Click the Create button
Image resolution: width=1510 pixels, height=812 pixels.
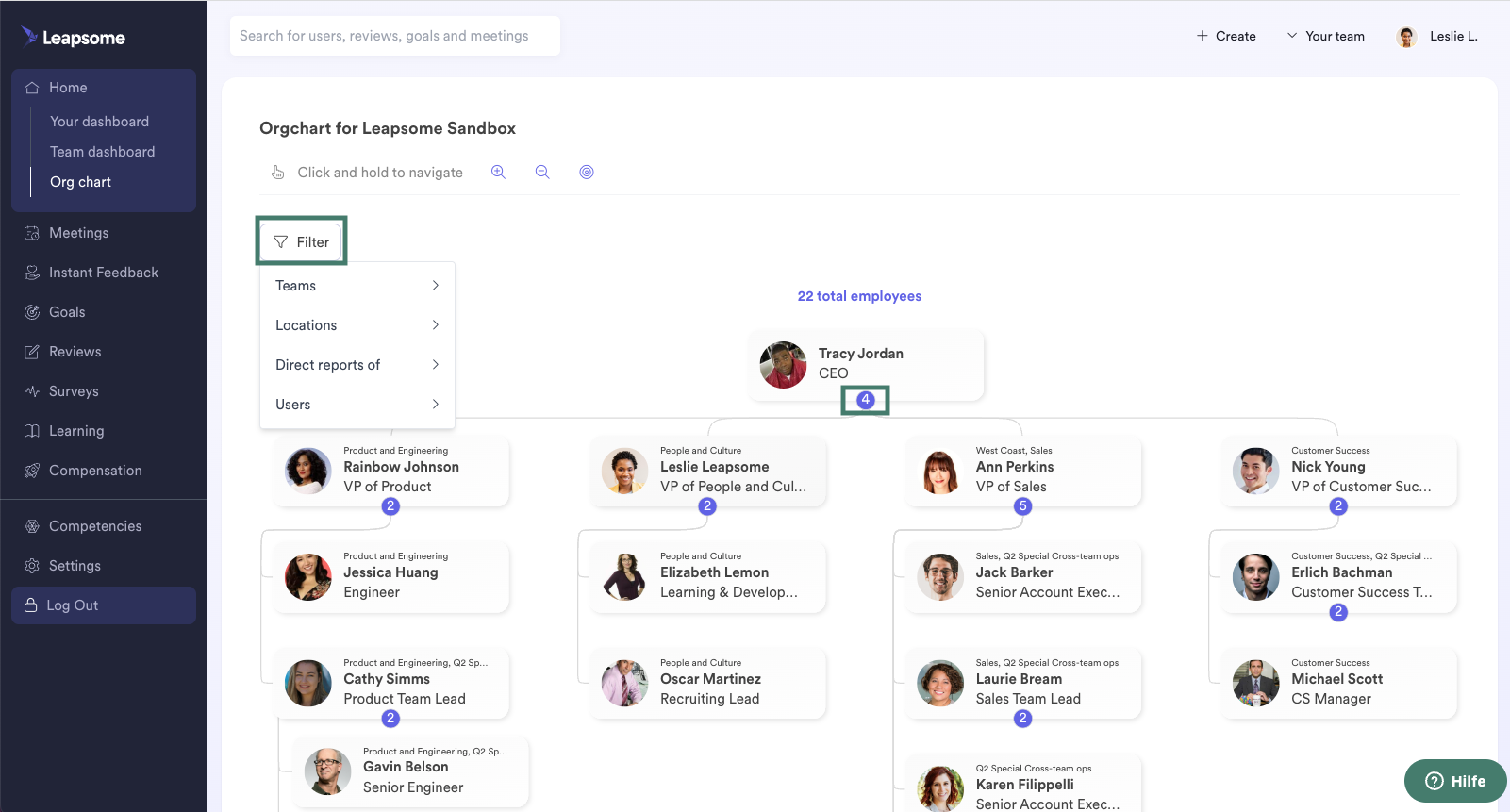[1226, 36]
